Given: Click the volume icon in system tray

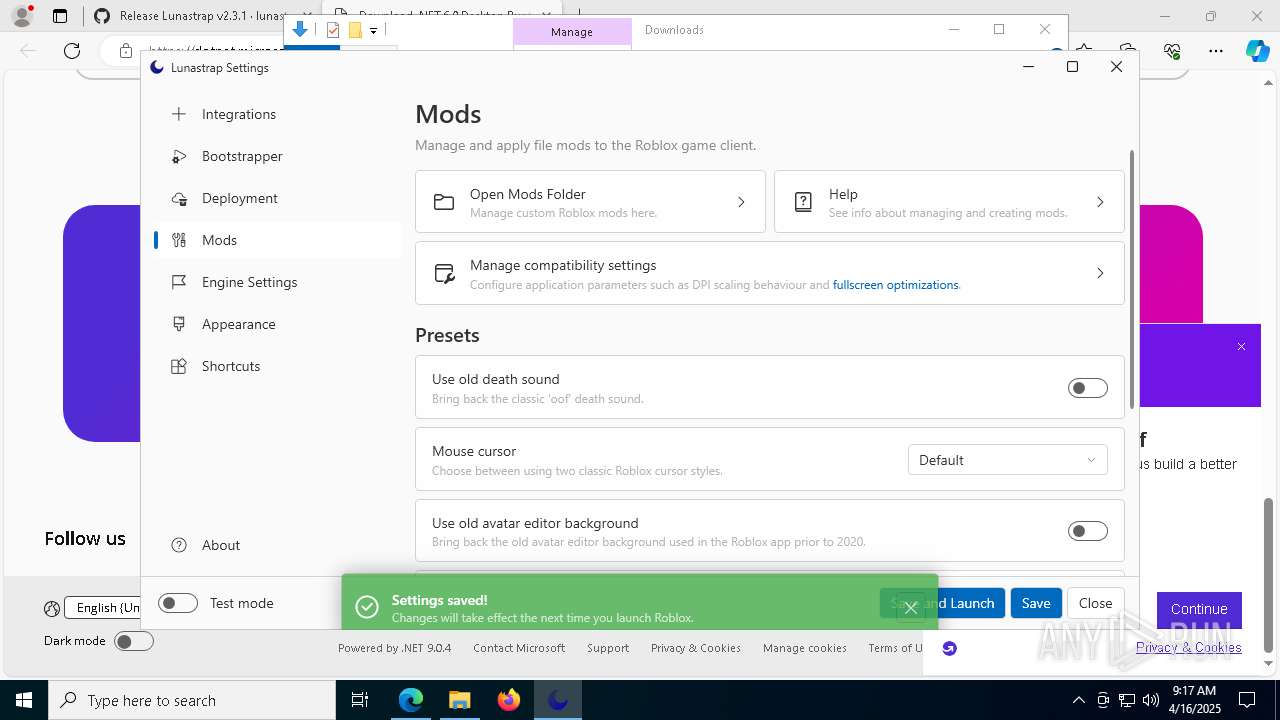Looking at the screenshot, I should (x=1150, y=700).
